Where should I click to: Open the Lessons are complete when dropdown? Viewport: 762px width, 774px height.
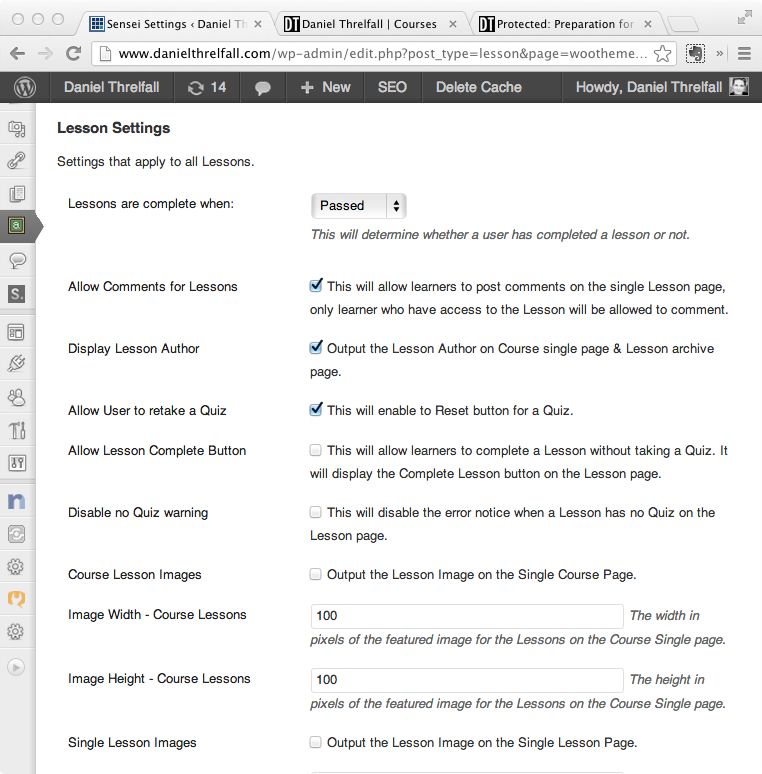pyautogui.click(x=359, y=205)
